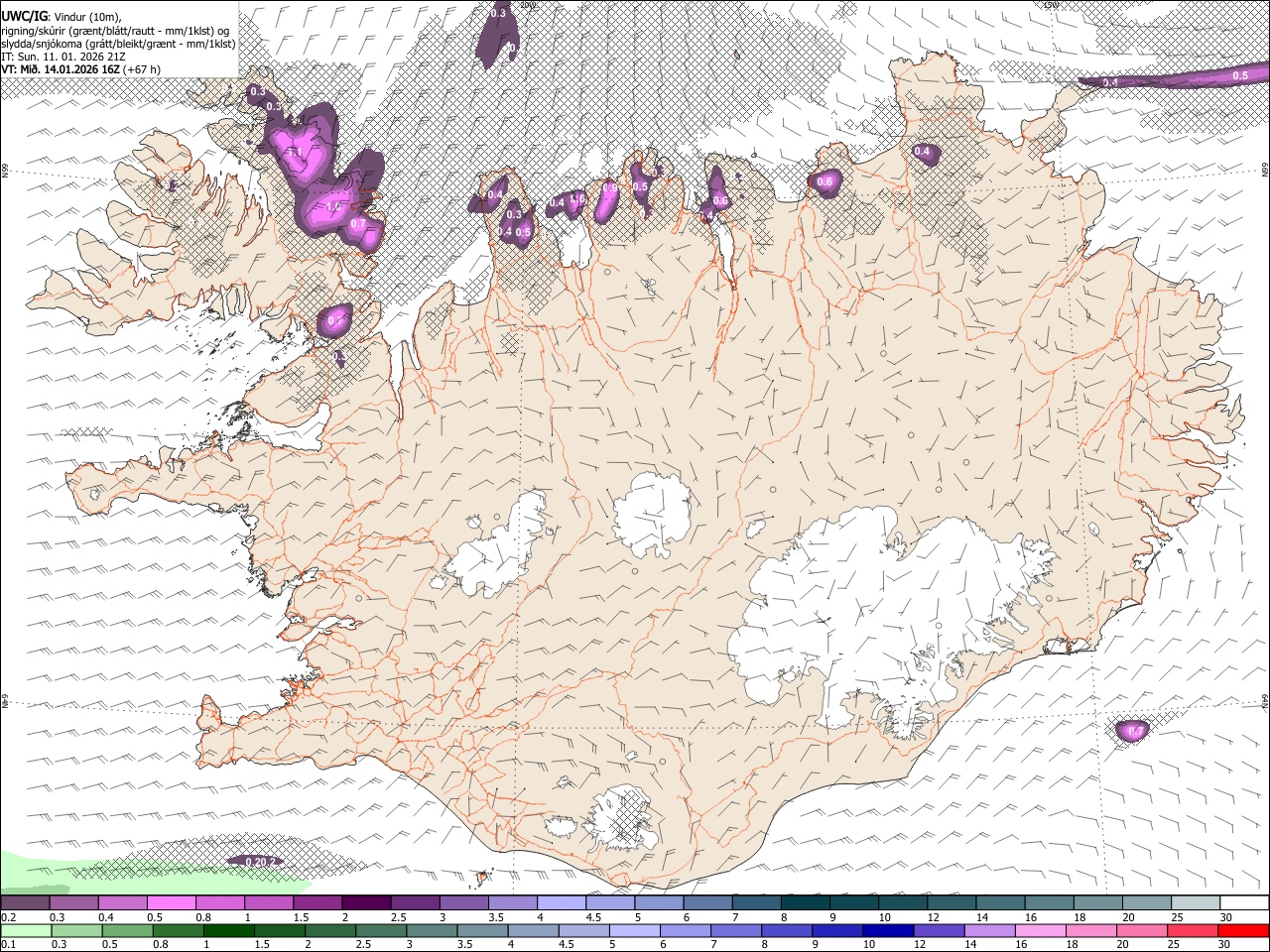Pick the violet 12 swatch in lower scale
This screenshot has width=1270, height=952.
pyautogui.click(x=938, y=930)
